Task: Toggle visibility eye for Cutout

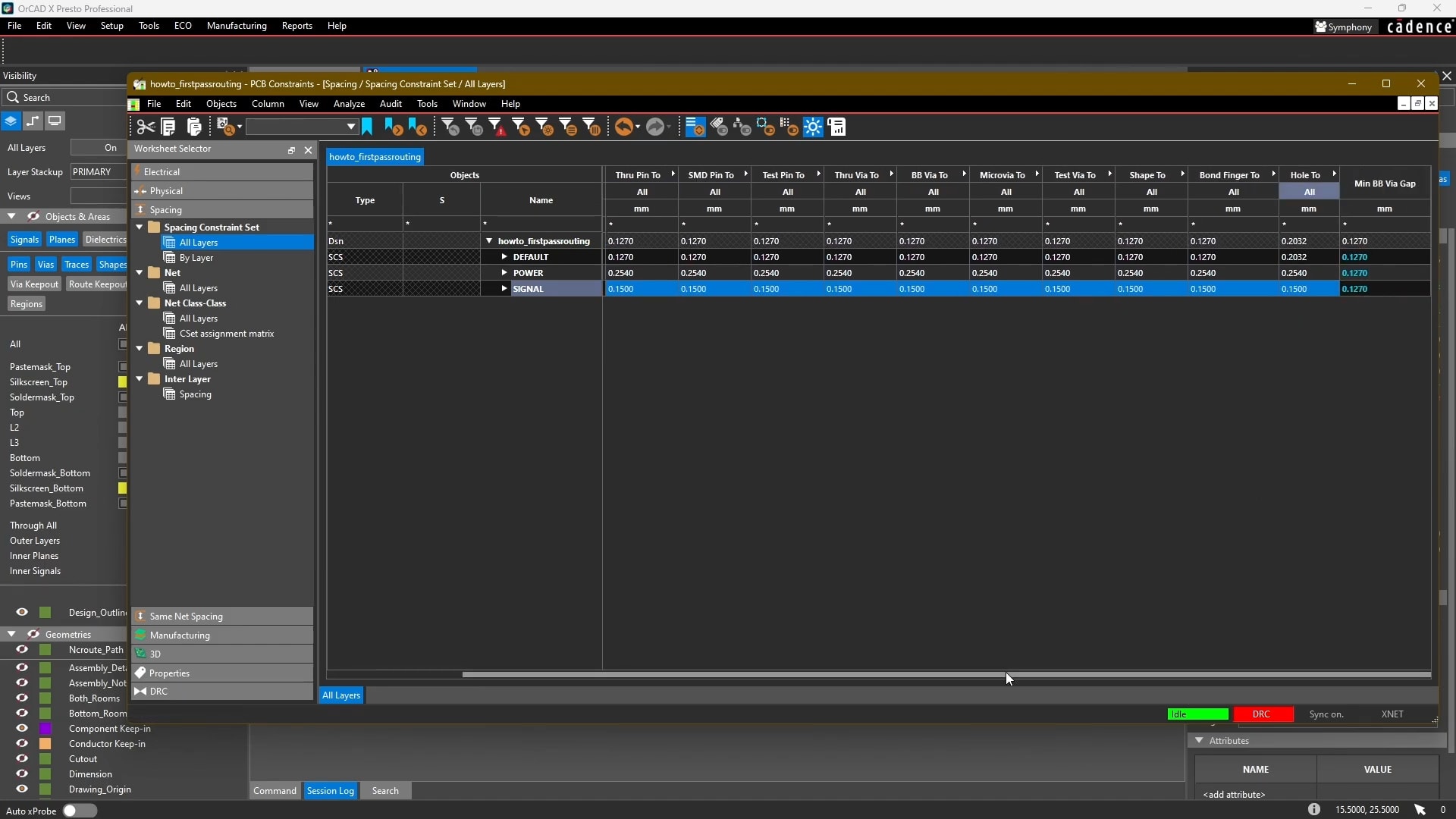Action: tap(22, 758)
